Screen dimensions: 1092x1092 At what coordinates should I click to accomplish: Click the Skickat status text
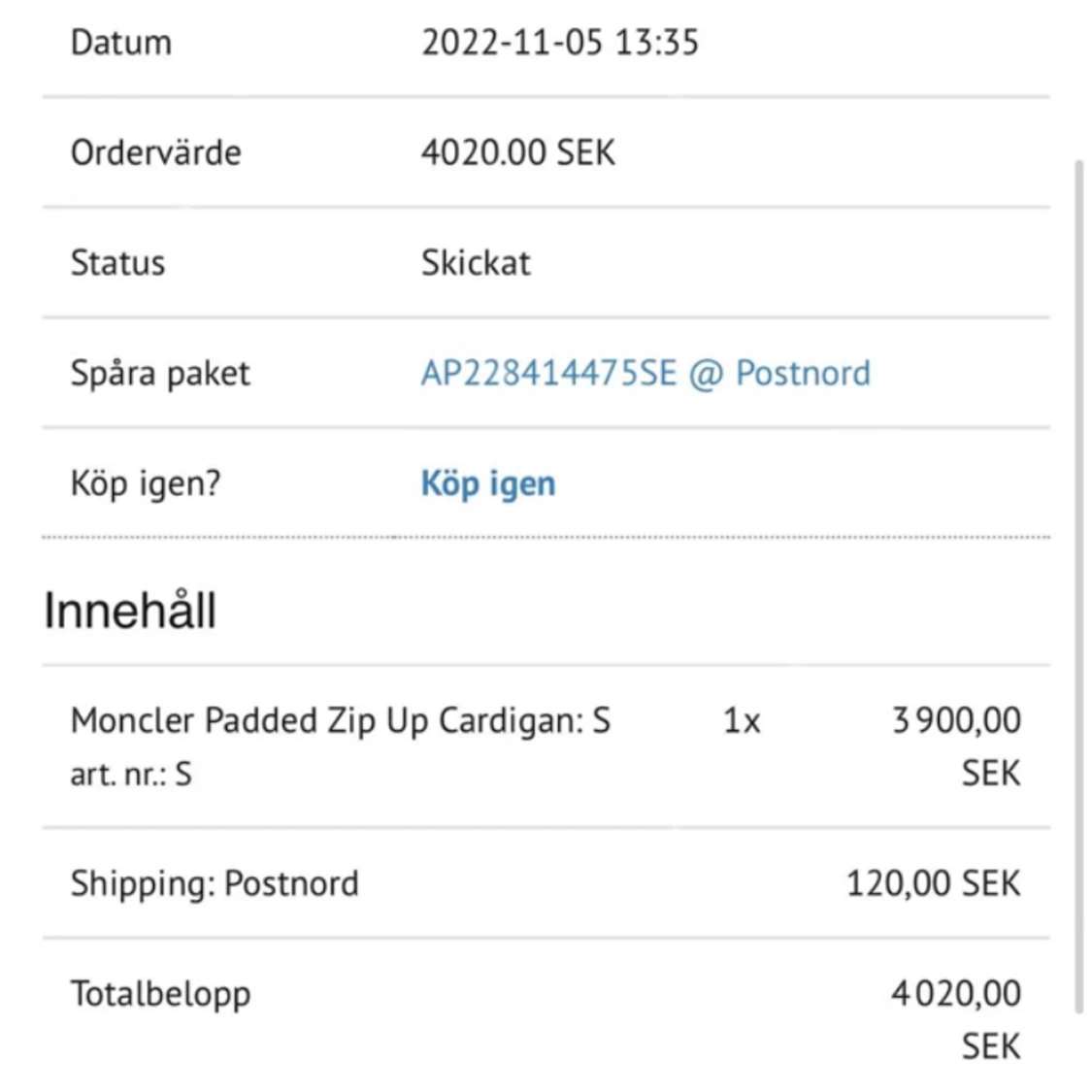476,263
